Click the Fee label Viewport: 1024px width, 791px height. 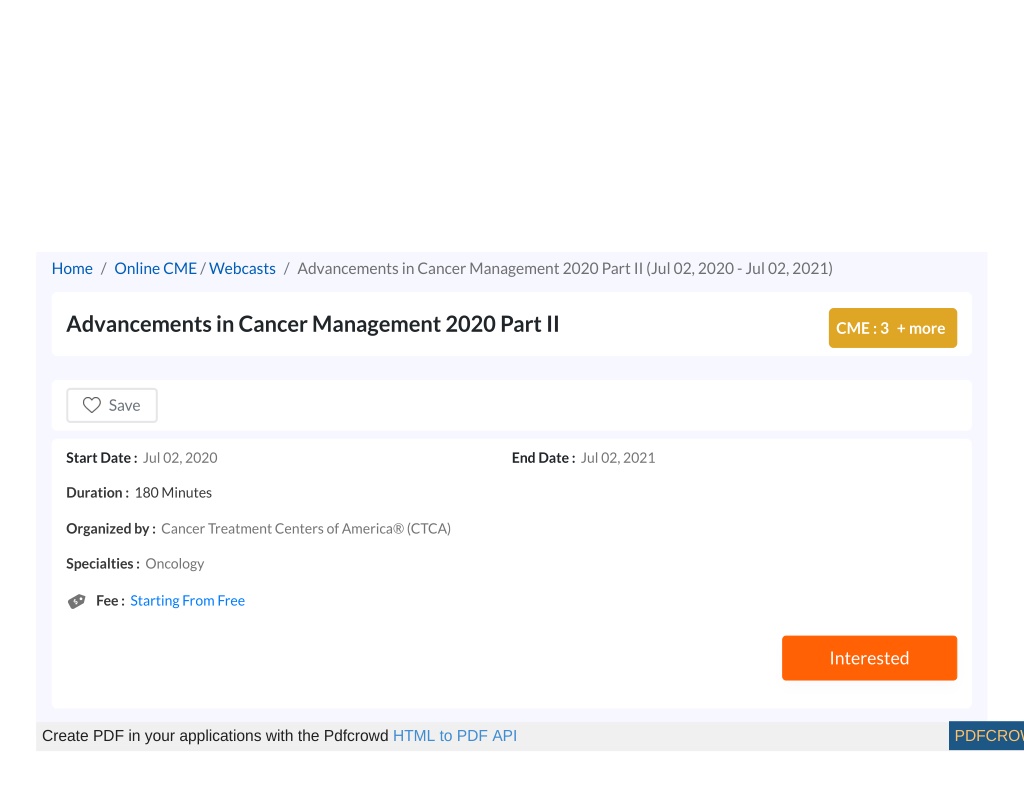(x=110, y=600)
